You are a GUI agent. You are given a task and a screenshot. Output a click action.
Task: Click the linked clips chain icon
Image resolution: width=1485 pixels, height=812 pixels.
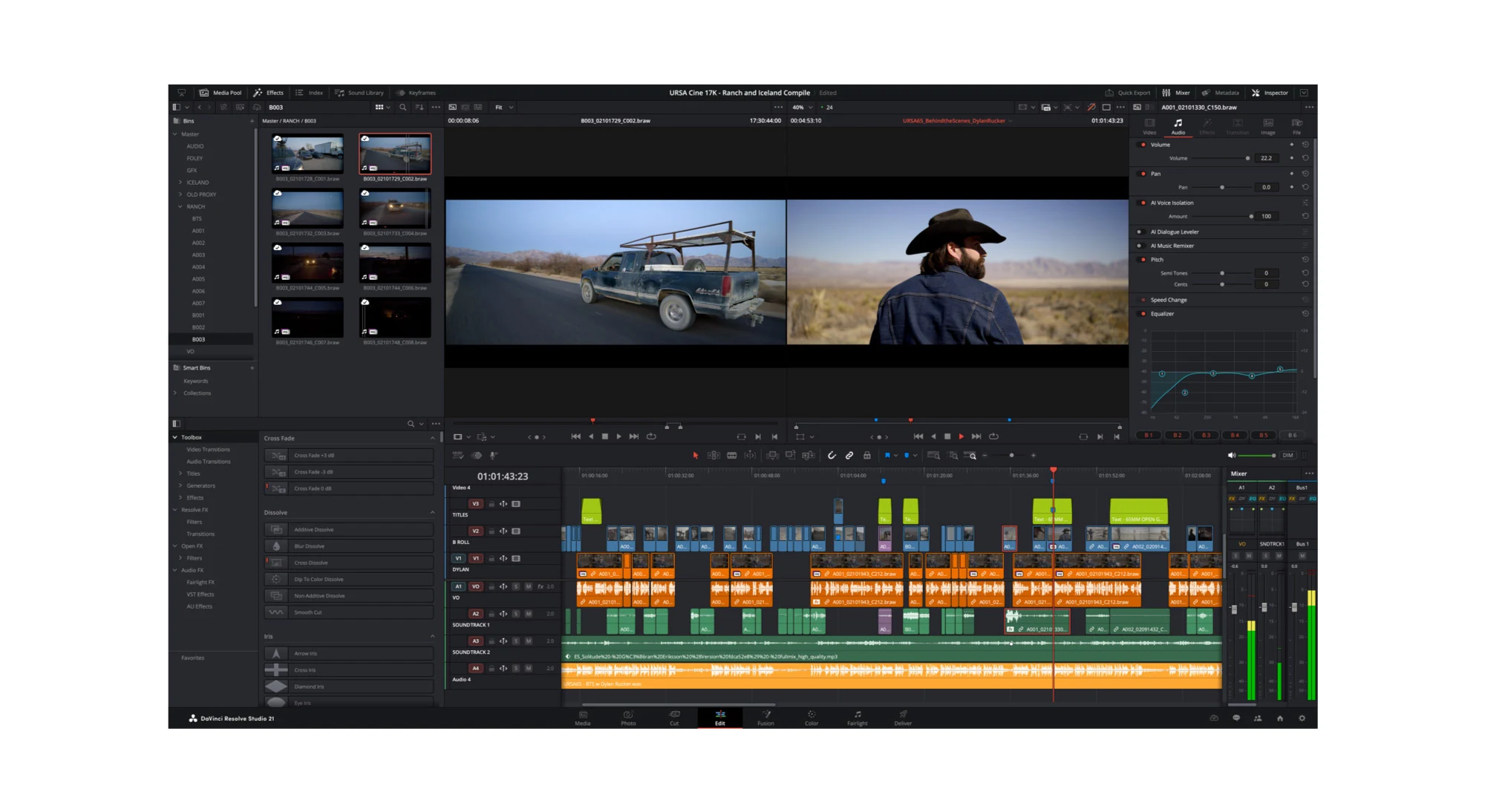[x=849, y=455]
